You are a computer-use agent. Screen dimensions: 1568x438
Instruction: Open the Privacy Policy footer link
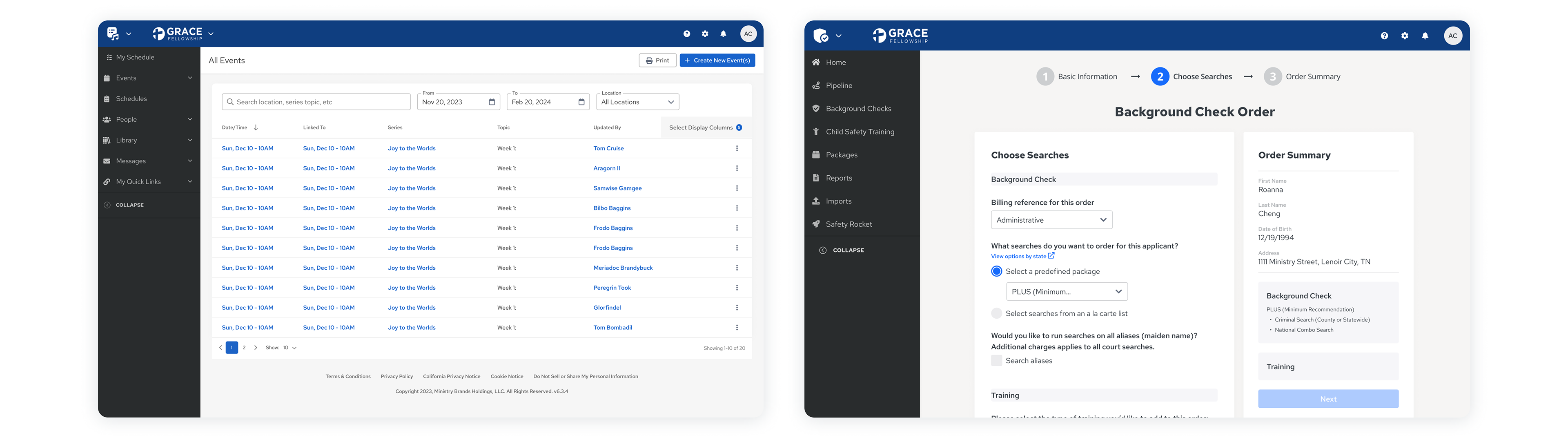click(397, 376)
